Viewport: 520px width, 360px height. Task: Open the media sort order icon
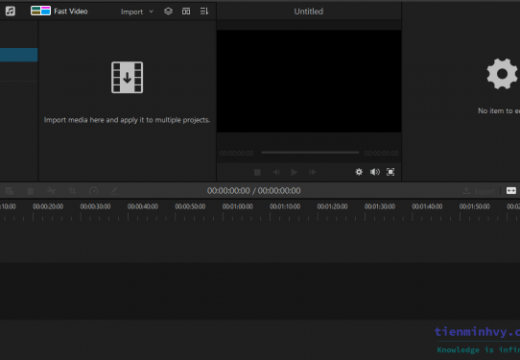point(204,11)
